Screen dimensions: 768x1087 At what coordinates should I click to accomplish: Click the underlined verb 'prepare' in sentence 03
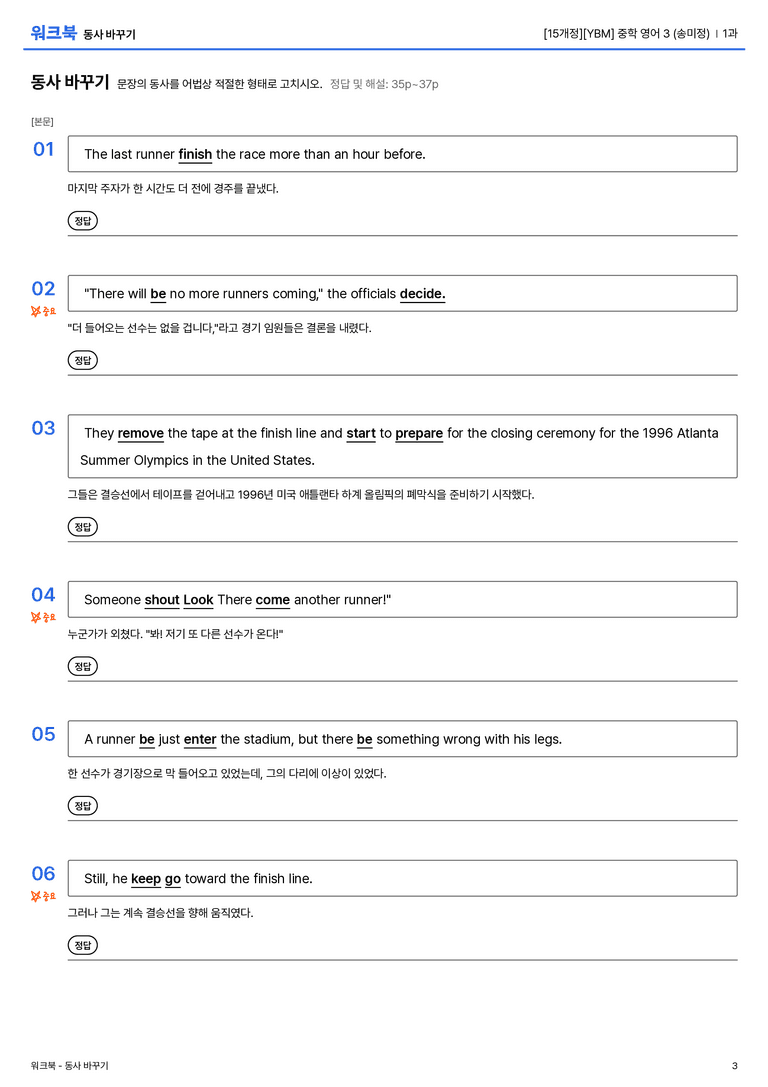pos(419,433)
